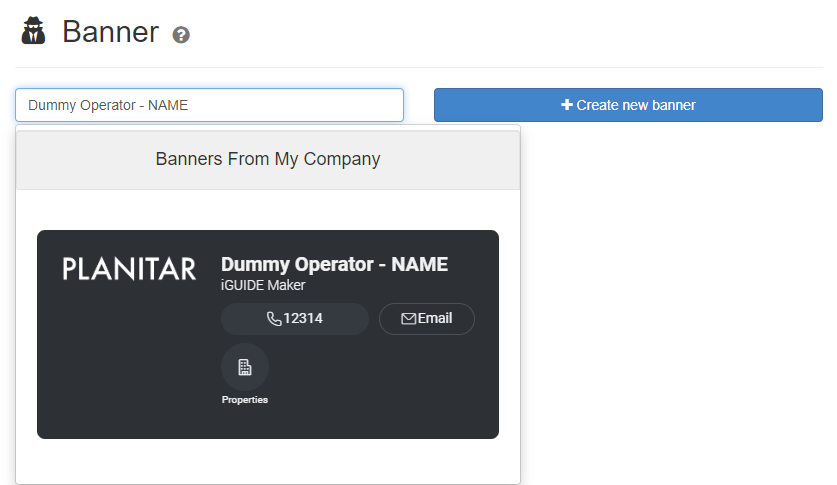Viewport: 837px width, 485px height.
Task: Open the Properties building icon
Action: click(245, 367)
